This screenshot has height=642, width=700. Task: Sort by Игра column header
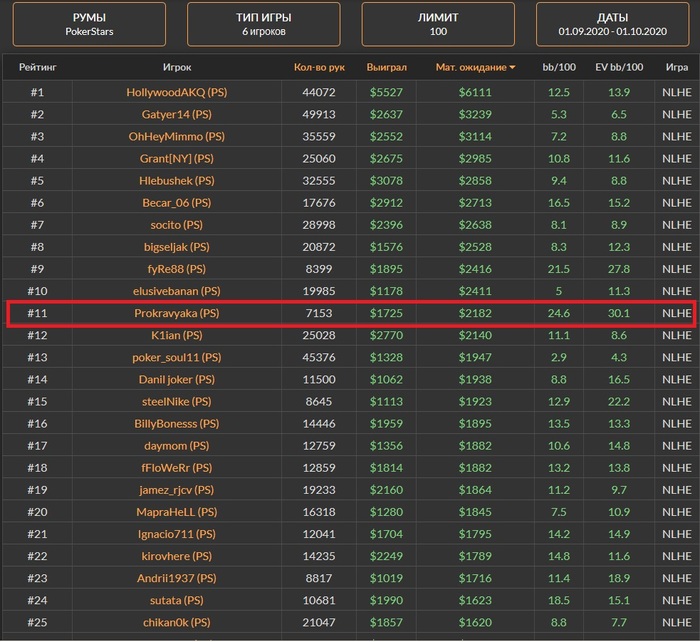(677, 67)
